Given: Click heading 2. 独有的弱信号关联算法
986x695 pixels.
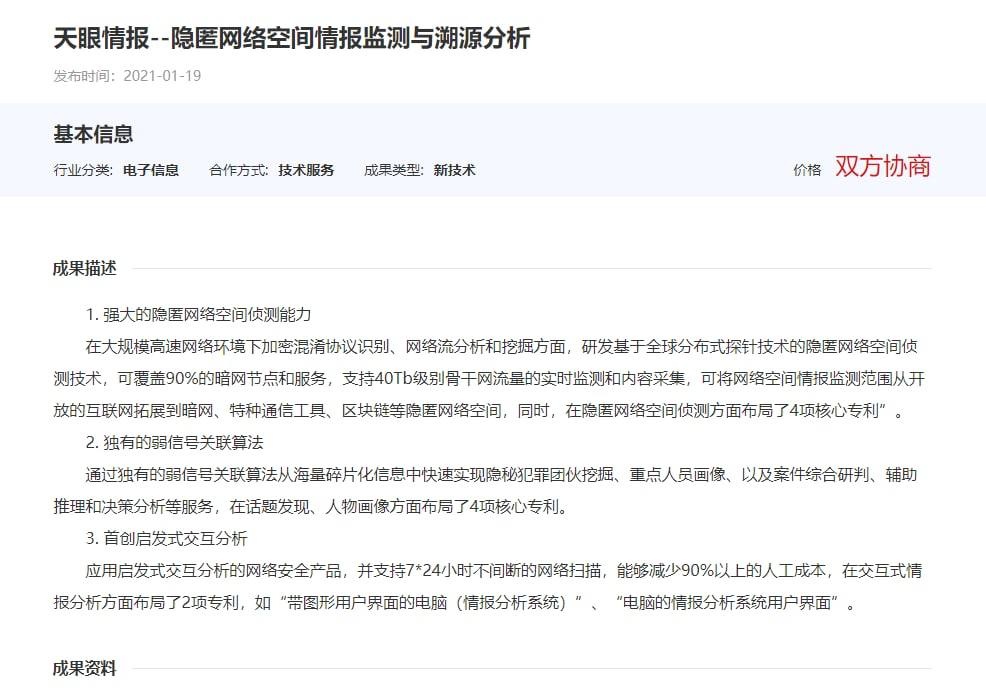Looking at the screenshot, I should point(175,443).
